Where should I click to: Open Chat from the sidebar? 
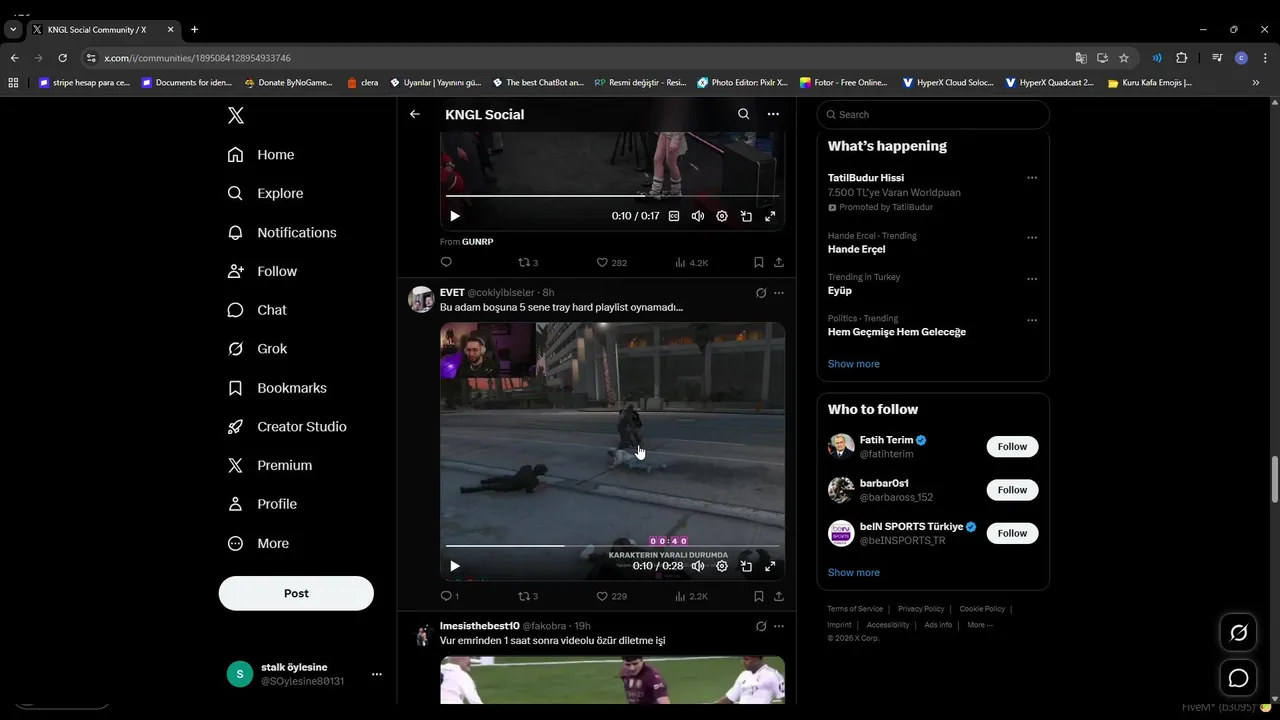[257, 310]
